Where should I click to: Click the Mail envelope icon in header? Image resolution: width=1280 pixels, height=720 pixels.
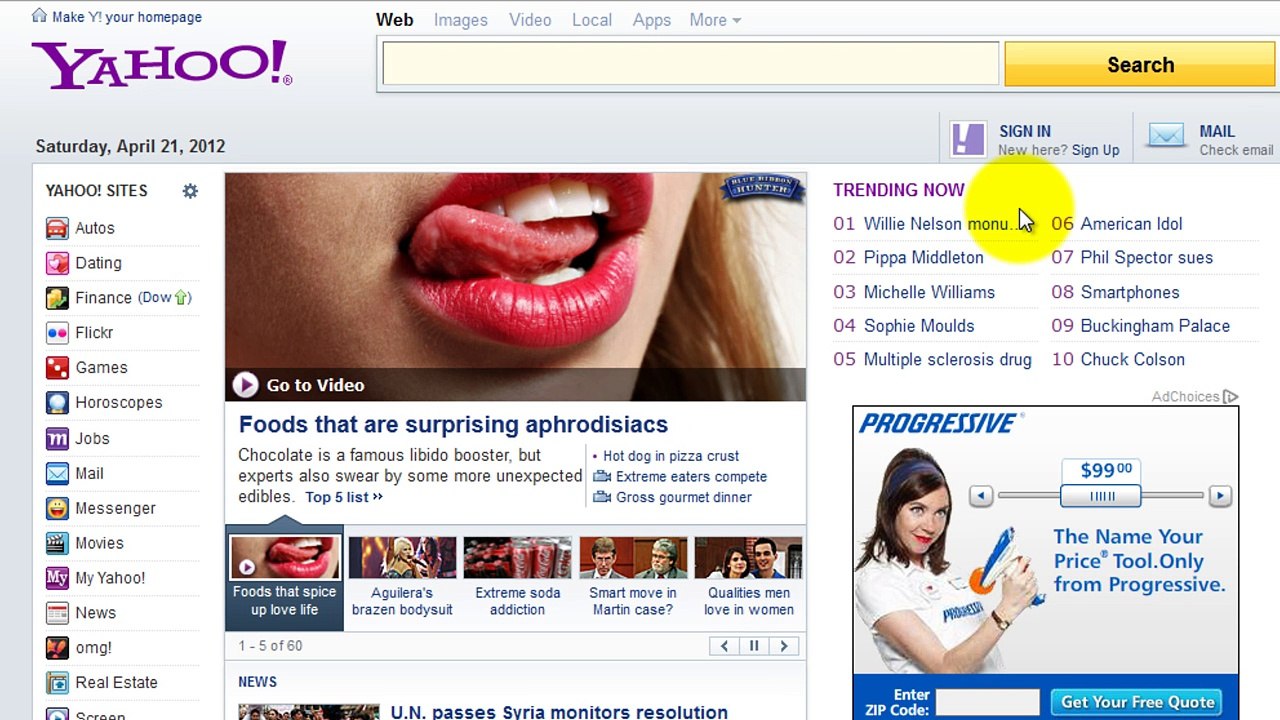pos(1166,136)
